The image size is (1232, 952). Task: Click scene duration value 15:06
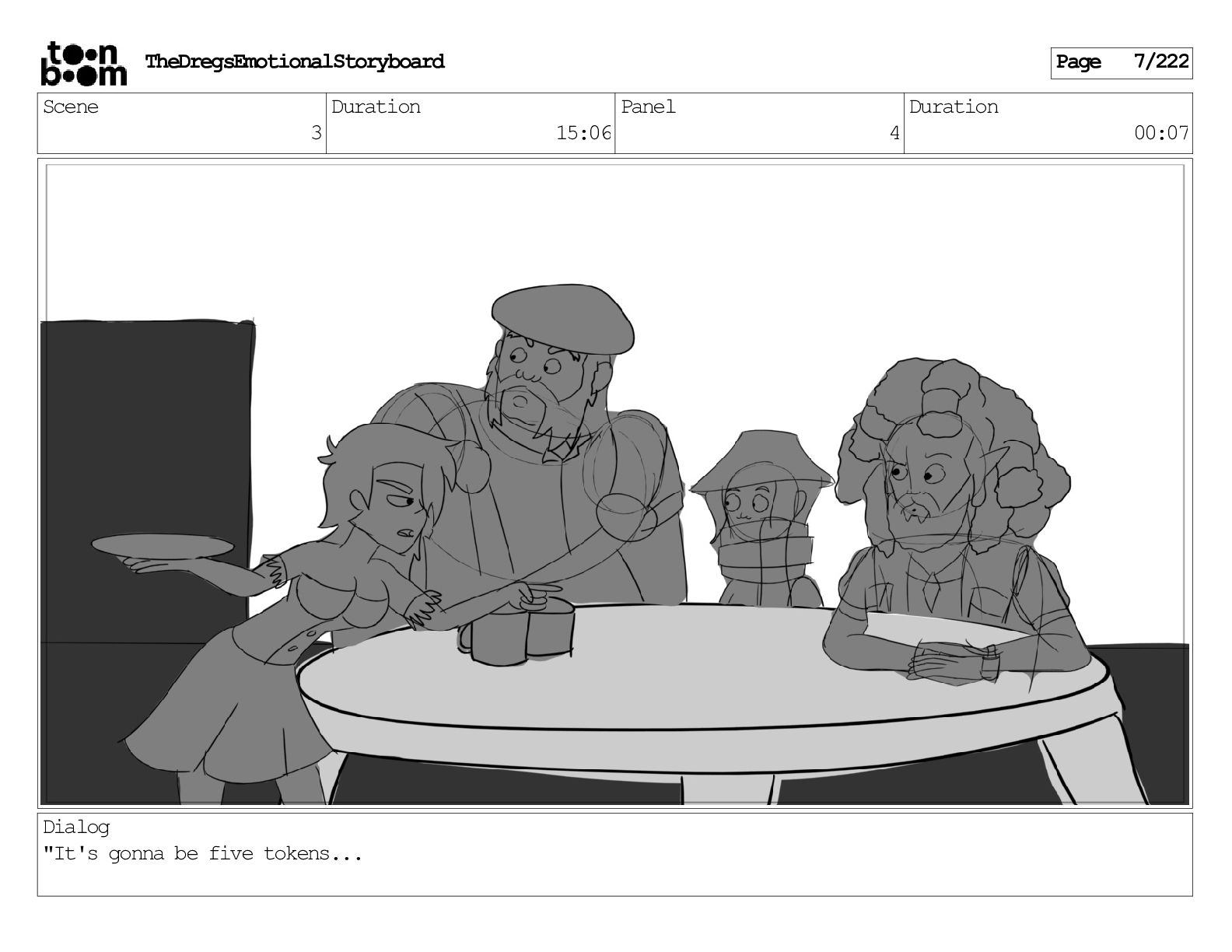[x=584, y=133]
